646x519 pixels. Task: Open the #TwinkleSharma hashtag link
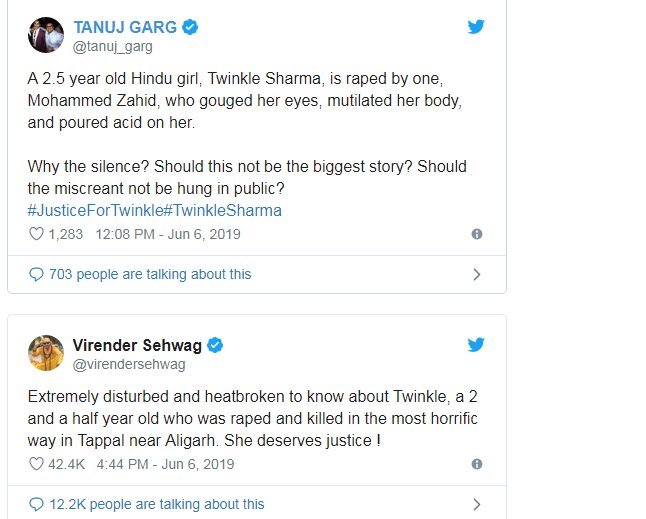click(226, 210)
